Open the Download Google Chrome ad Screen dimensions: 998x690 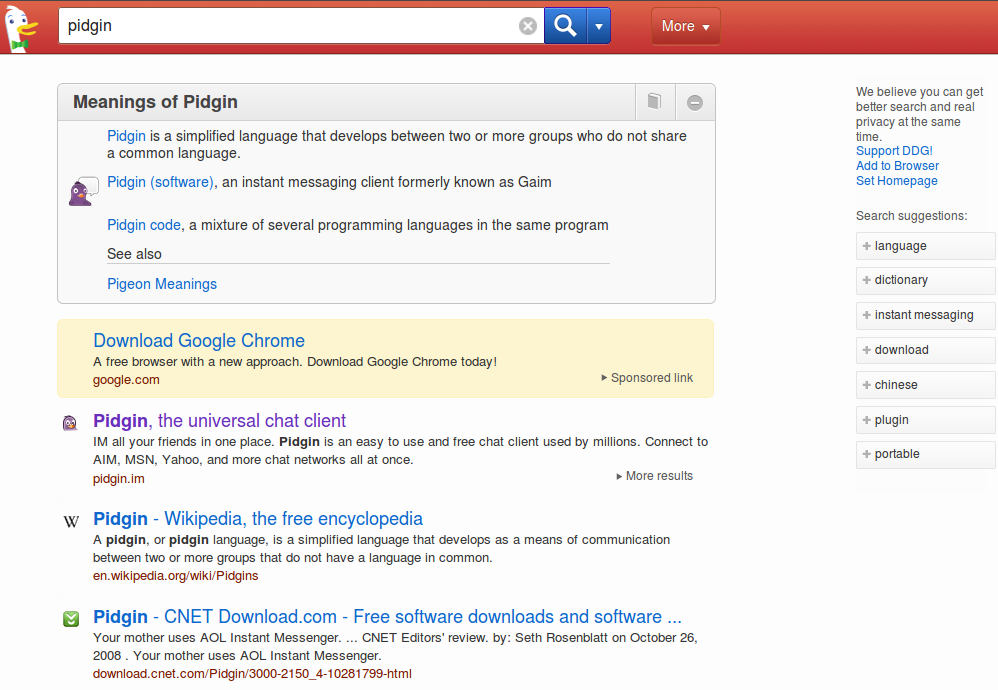pos(199,341)
